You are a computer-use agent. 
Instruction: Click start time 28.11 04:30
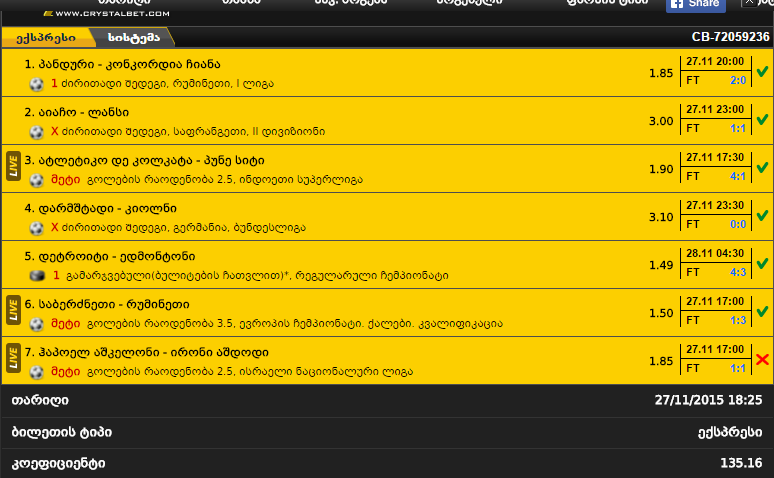[715, 253]
